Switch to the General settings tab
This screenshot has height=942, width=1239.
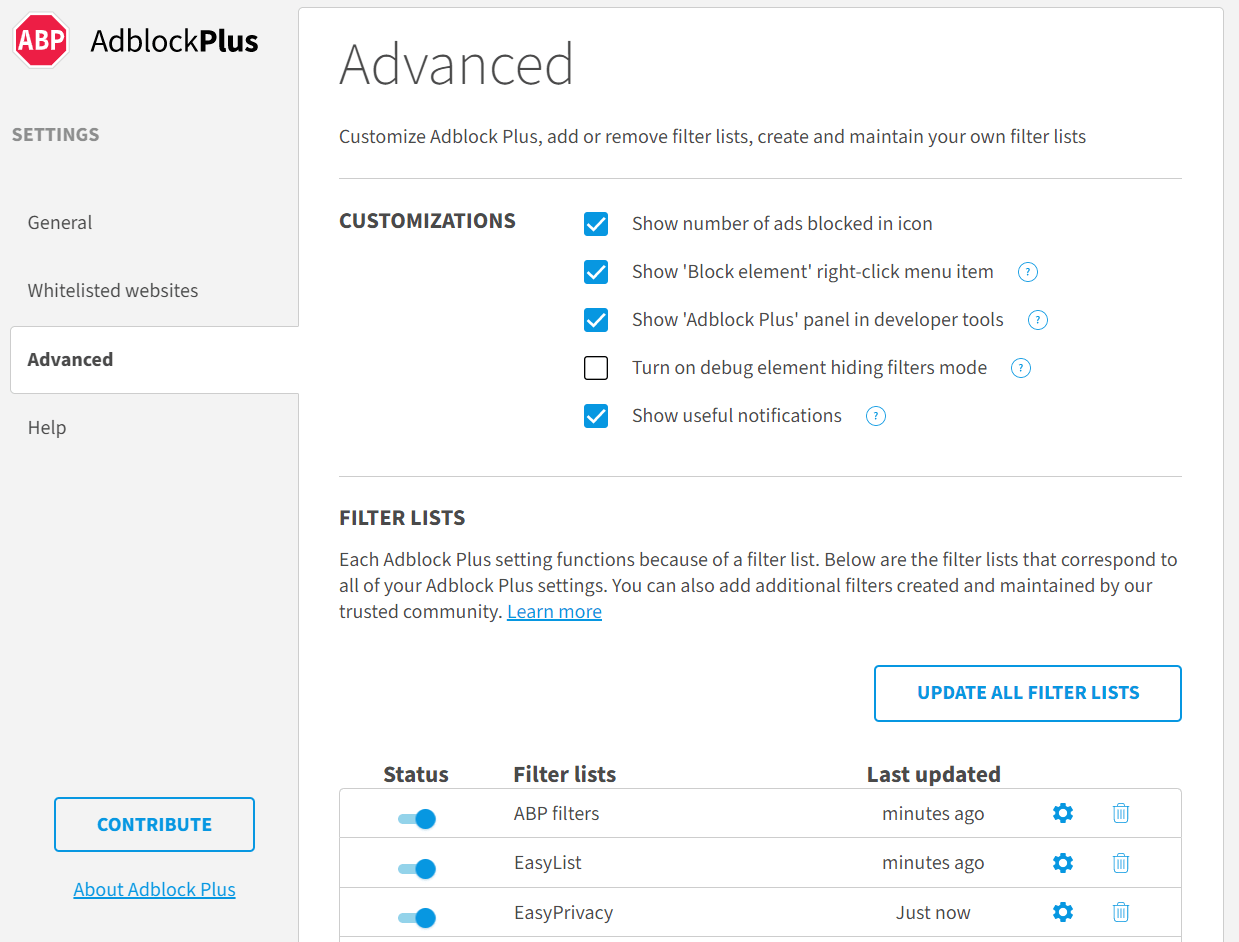(x=59, y=222)
